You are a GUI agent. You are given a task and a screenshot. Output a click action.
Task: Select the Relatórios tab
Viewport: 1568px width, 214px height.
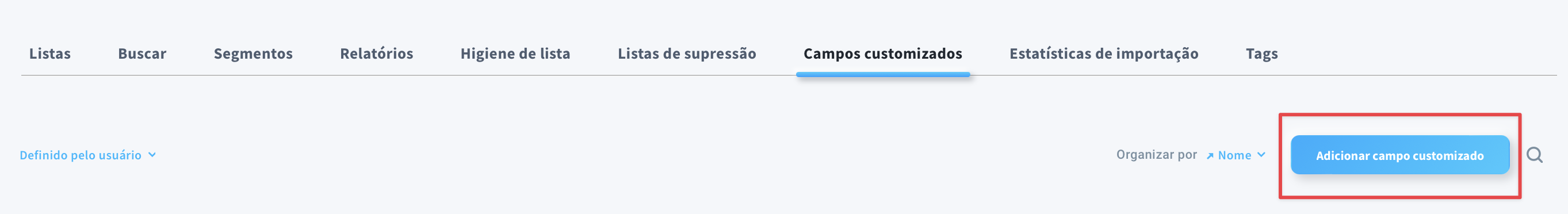tap(376, 54)
